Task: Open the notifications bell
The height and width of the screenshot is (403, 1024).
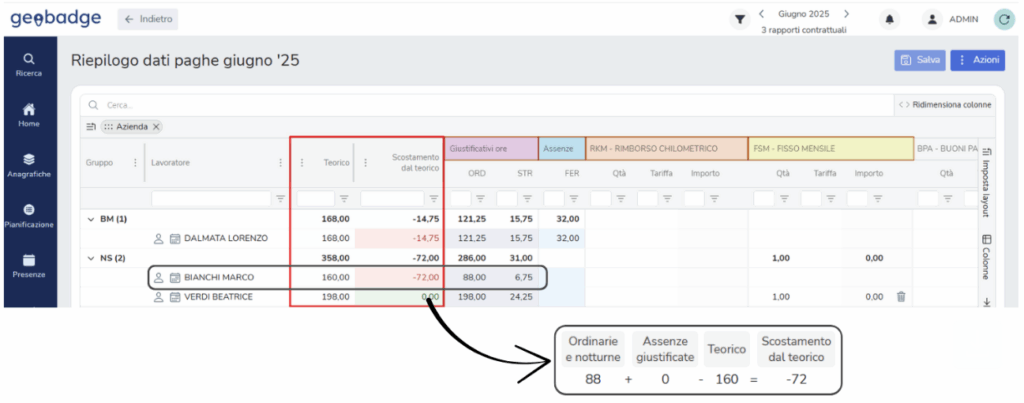Action: [x=889, y=20]
